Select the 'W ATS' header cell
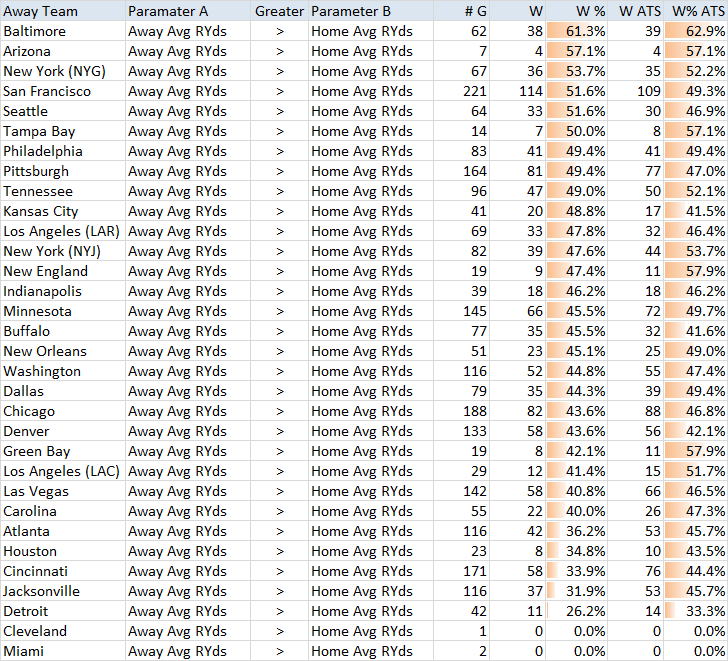The height and width of the screenshot is (661, 728). [x=636, y=11]
